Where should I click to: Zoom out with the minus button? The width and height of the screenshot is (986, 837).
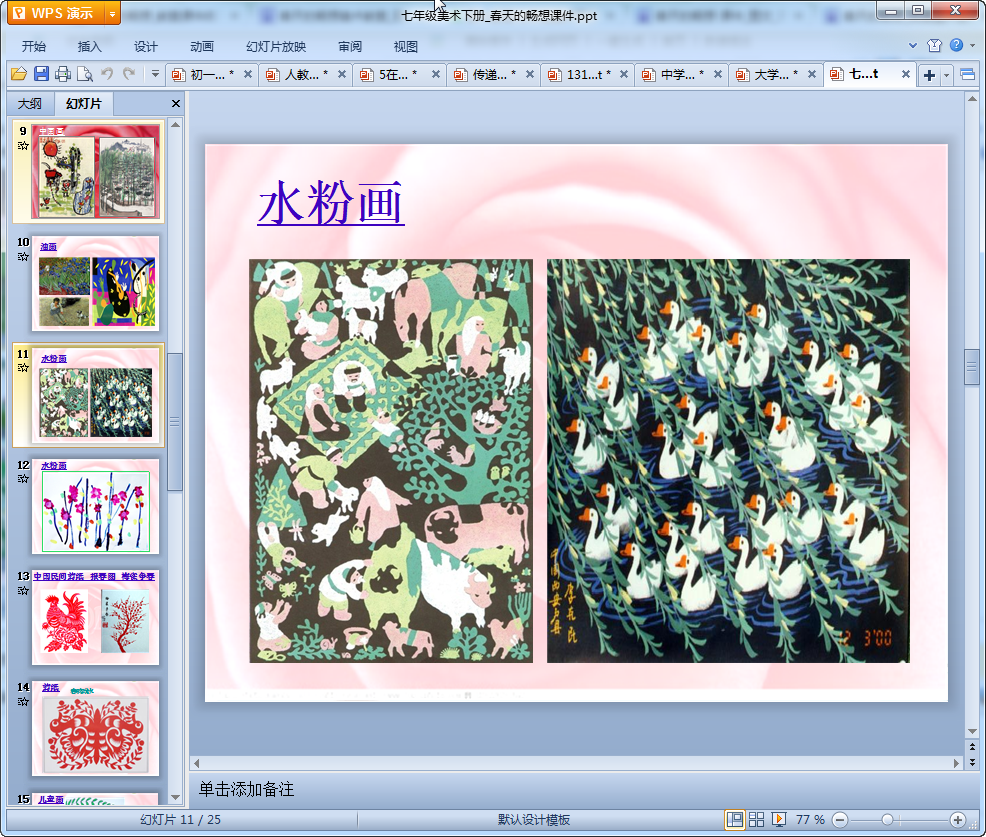tap(839, 820)
